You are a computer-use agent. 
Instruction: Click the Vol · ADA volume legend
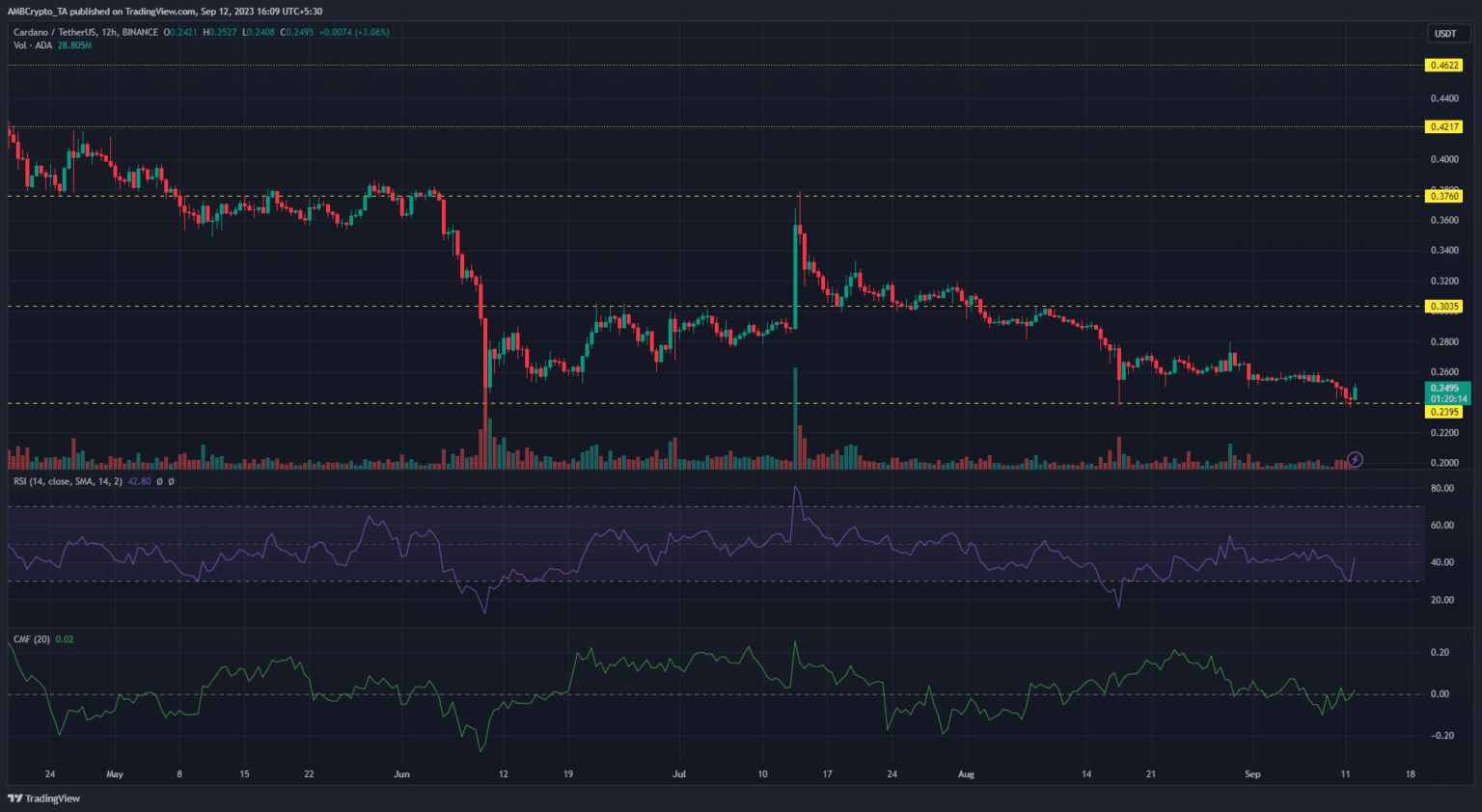pos(33,45)
